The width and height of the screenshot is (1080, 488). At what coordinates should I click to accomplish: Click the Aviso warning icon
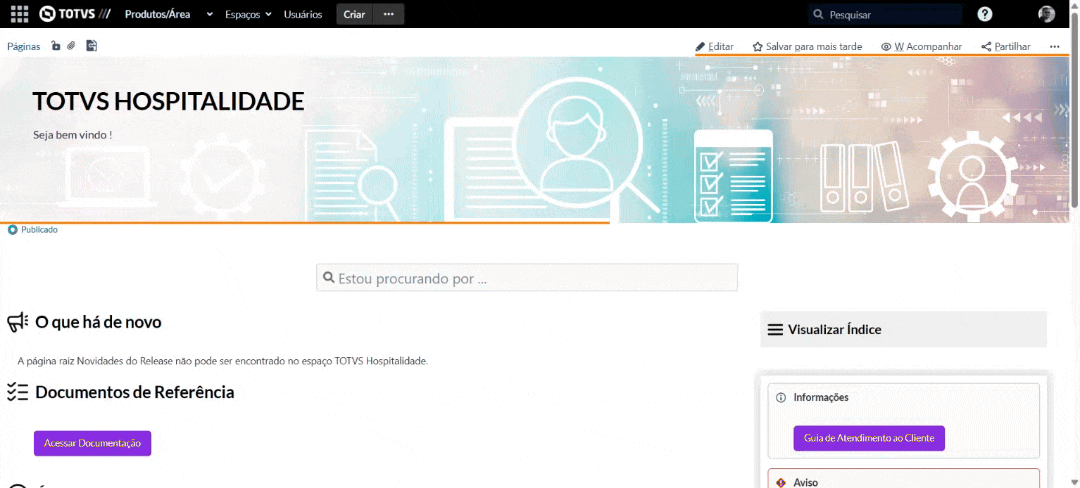780,482
